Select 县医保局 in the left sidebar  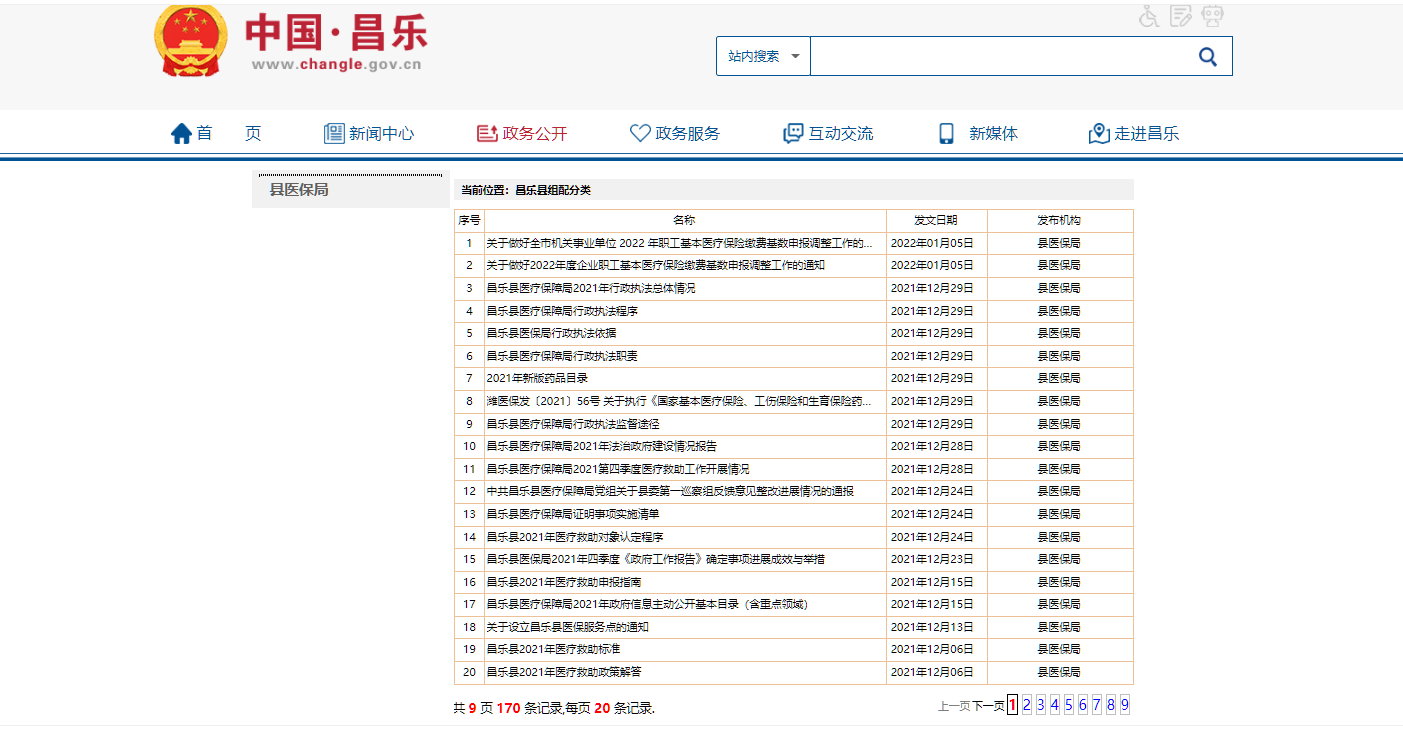coord(299,190)
